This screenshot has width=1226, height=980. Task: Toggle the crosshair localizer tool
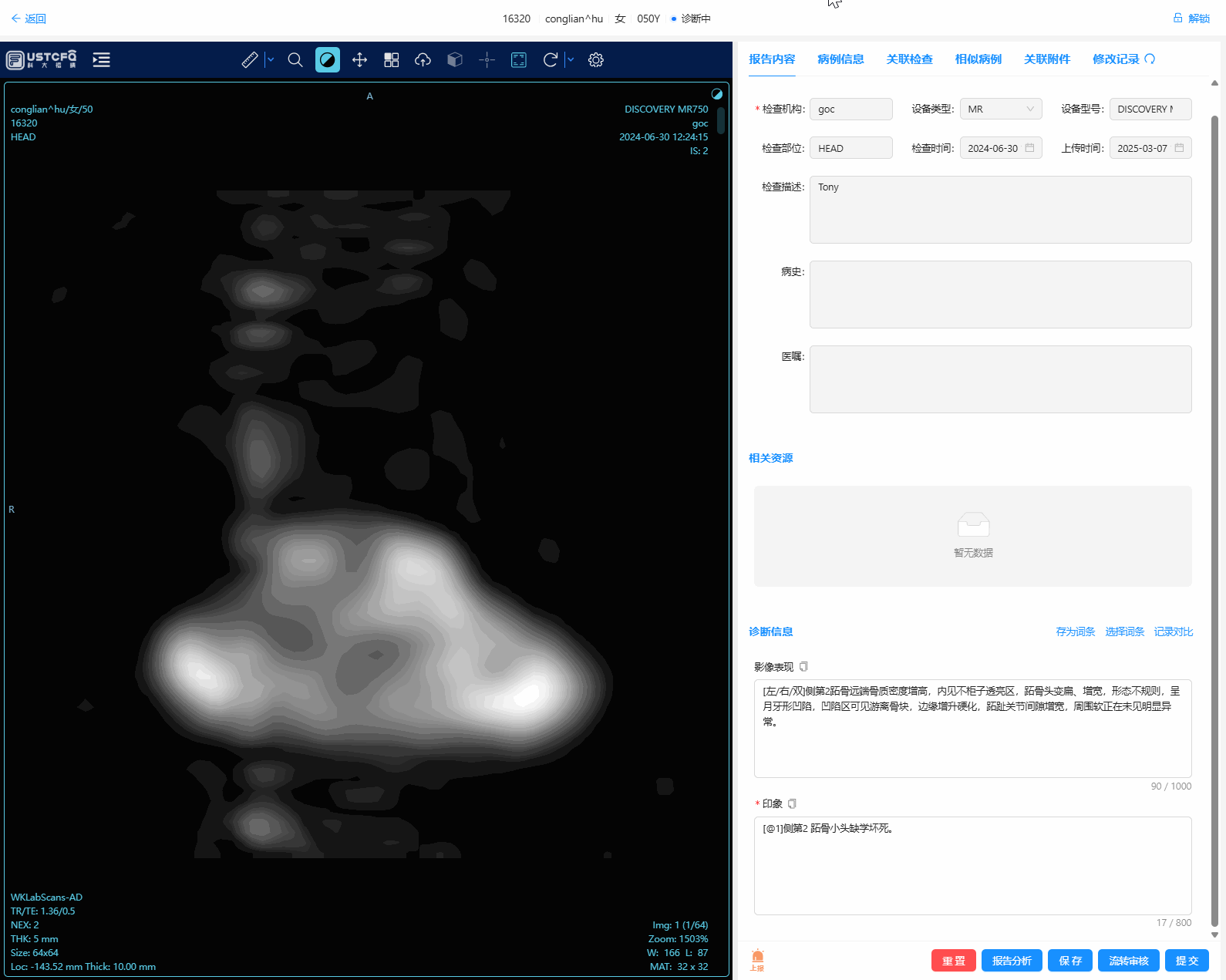[487, 59]
